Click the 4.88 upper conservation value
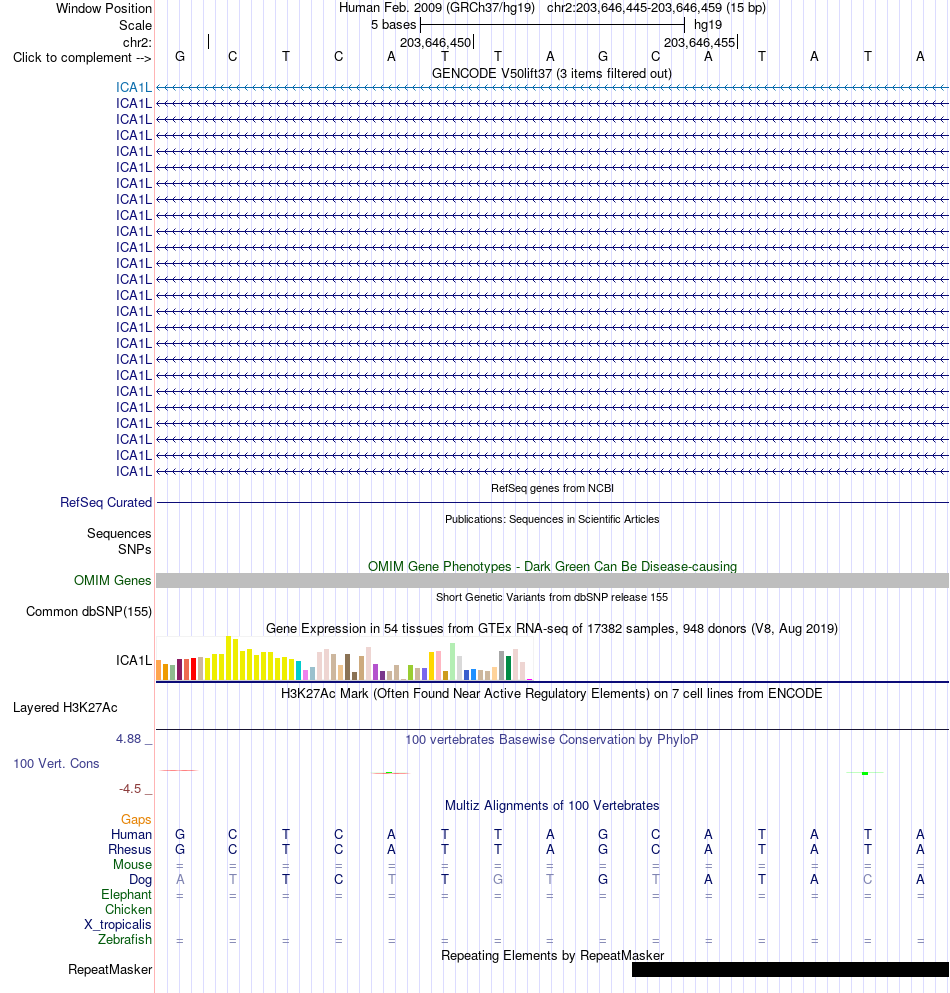Screen dimensions: 950x993 click(x=129, y=739)
